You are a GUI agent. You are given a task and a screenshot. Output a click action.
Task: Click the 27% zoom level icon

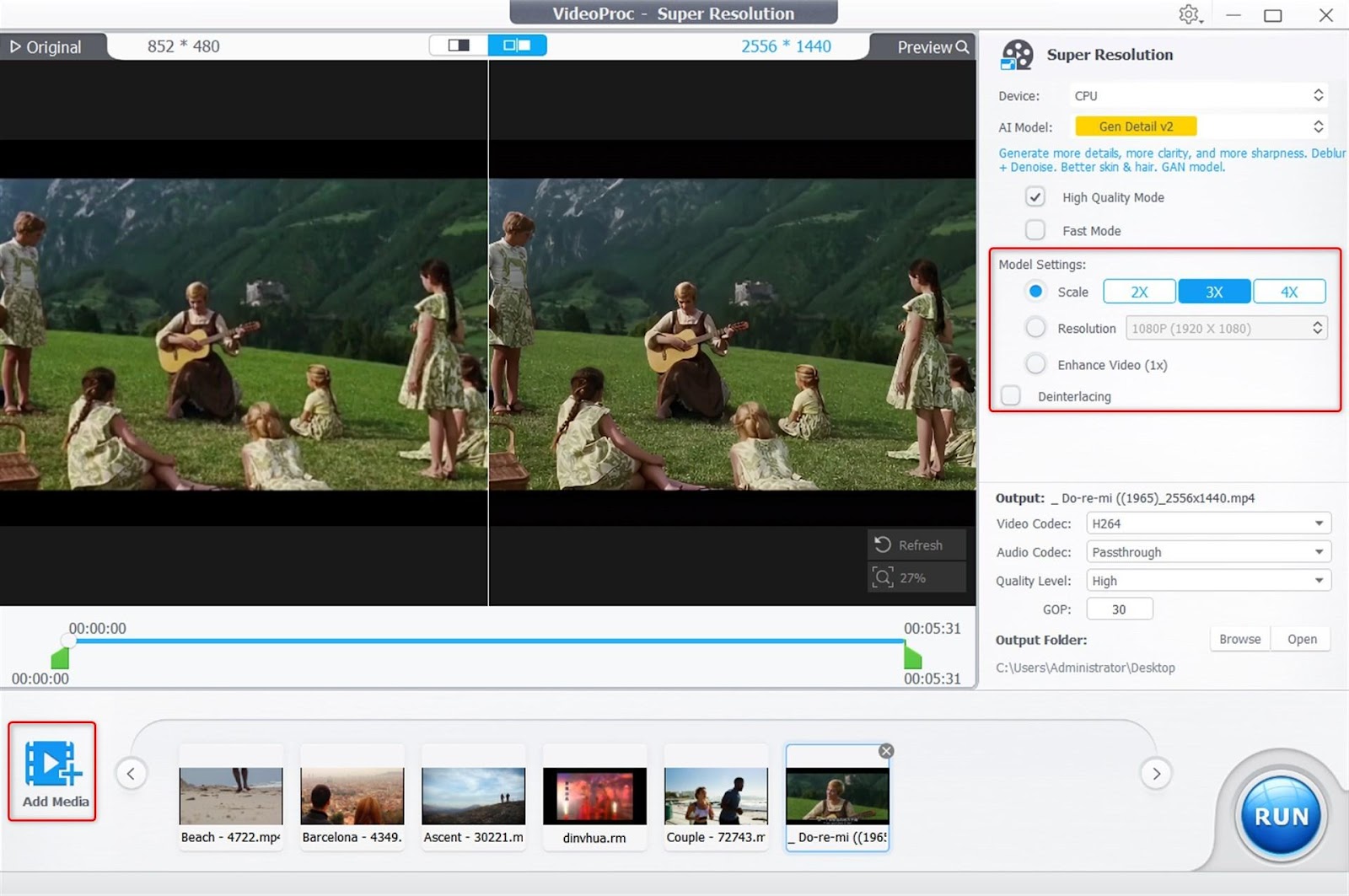[x=883, y=577]
